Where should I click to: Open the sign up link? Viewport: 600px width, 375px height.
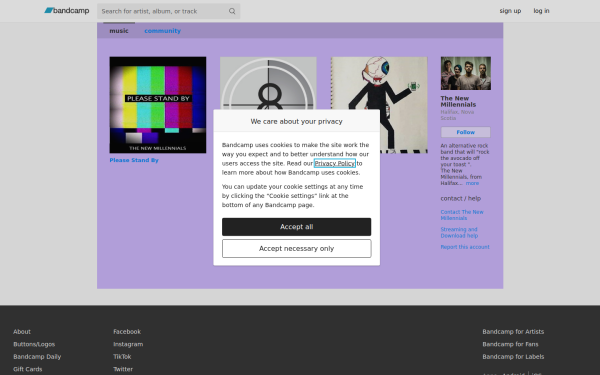tap(510, 11)
